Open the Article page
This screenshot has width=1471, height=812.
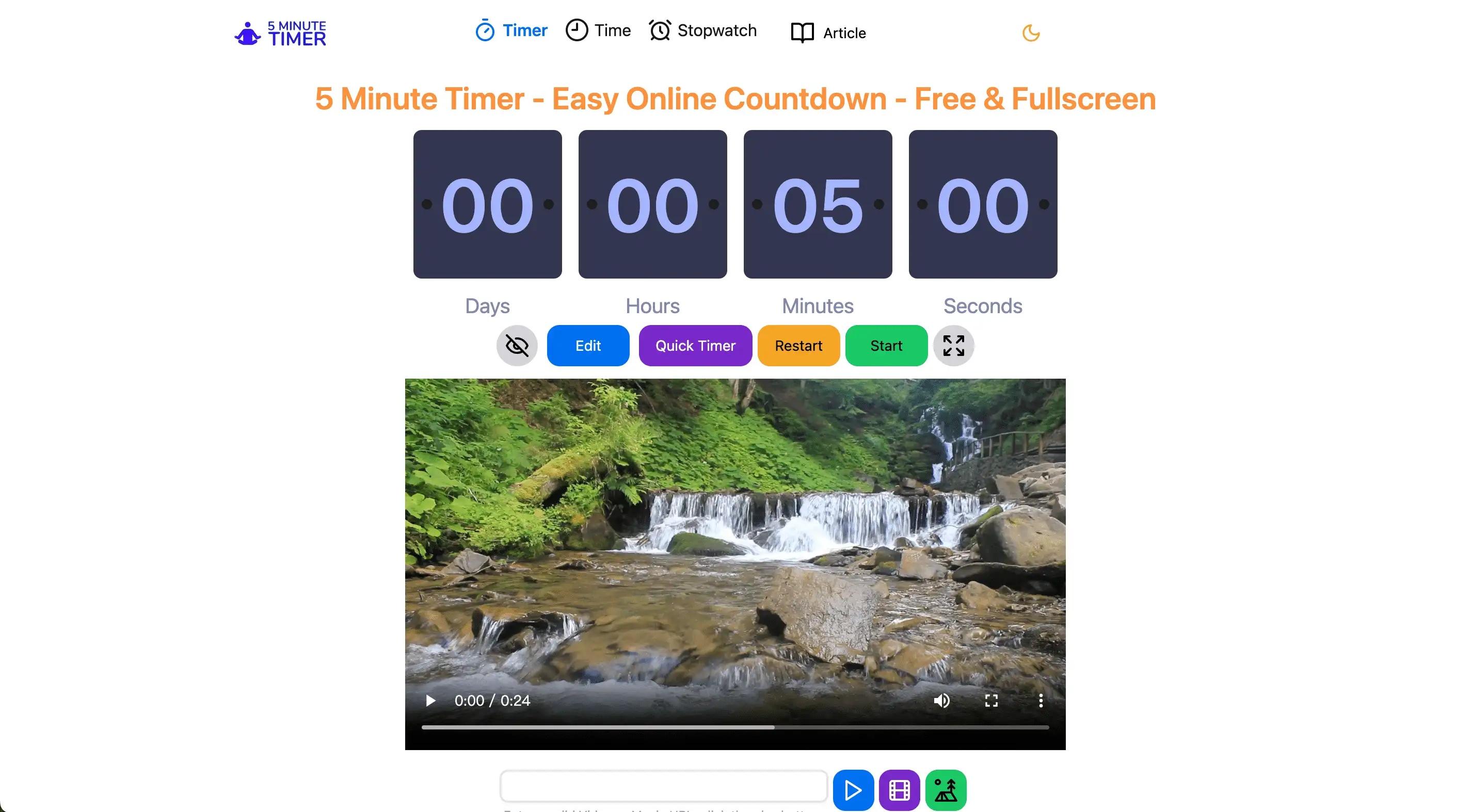pos(828,33)
